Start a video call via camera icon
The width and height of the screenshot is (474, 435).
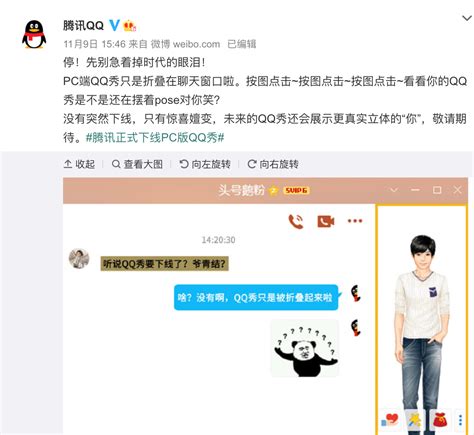click(x=326, y=221)
